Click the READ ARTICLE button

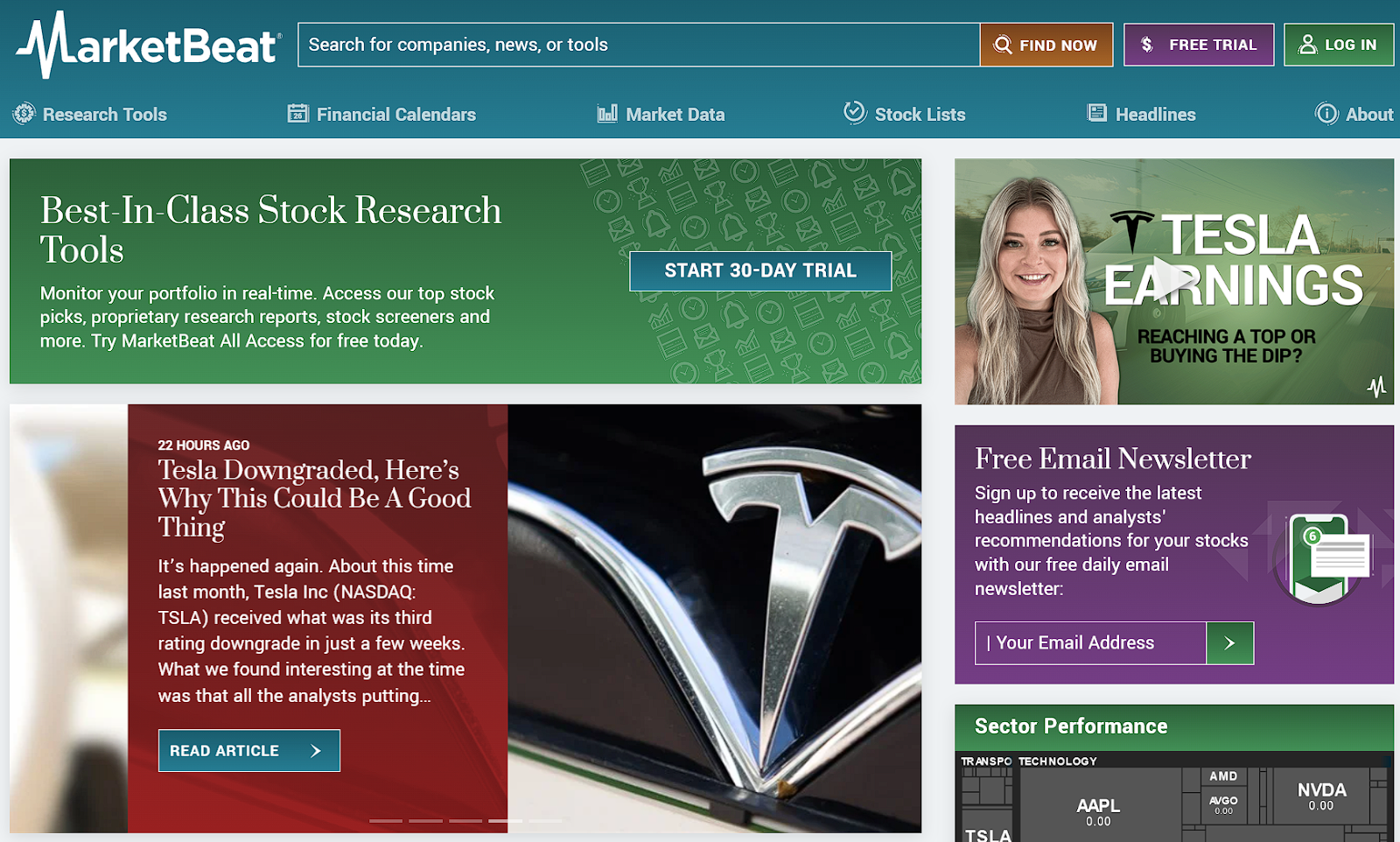249,751
